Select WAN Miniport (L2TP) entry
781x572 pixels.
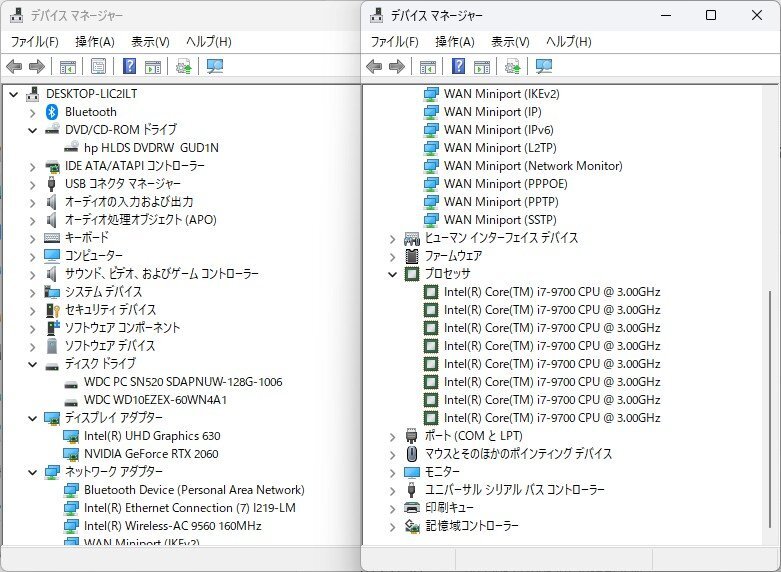coord(500,148)
